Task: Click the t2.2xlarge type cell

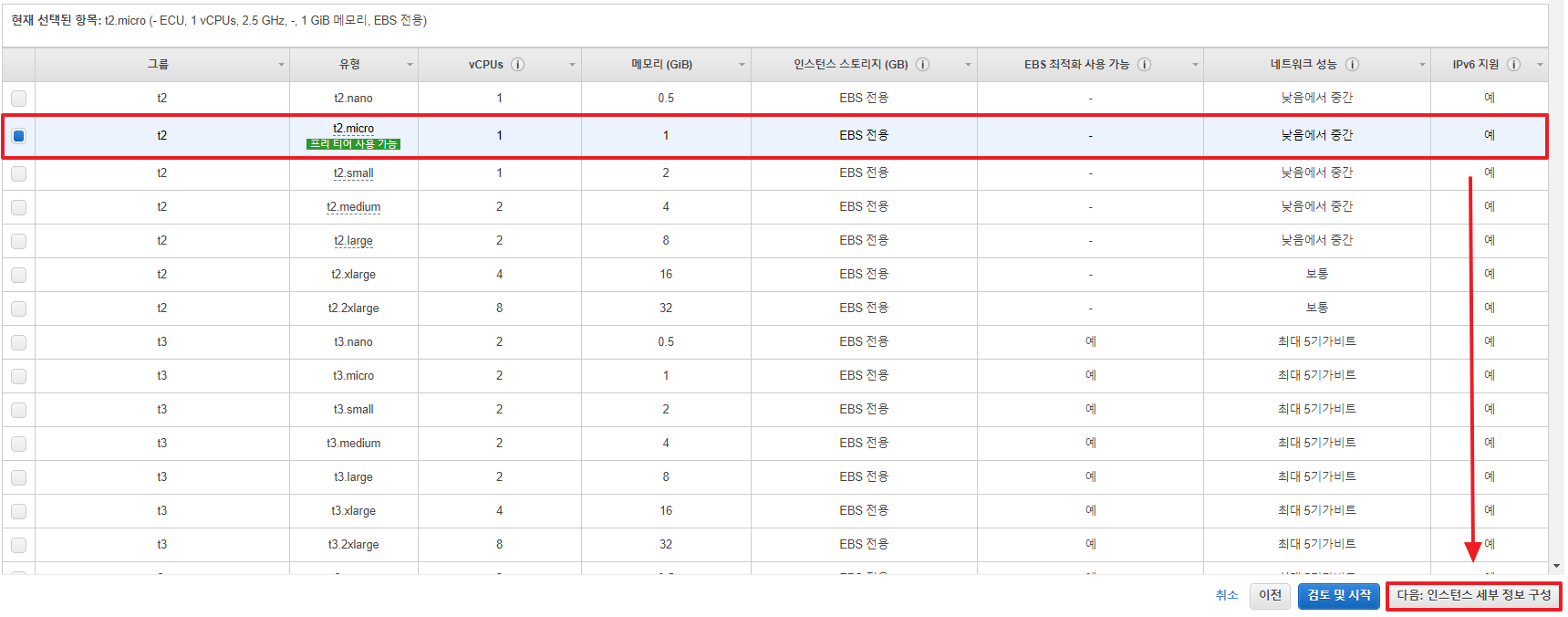Action: [x=353, y=308]
